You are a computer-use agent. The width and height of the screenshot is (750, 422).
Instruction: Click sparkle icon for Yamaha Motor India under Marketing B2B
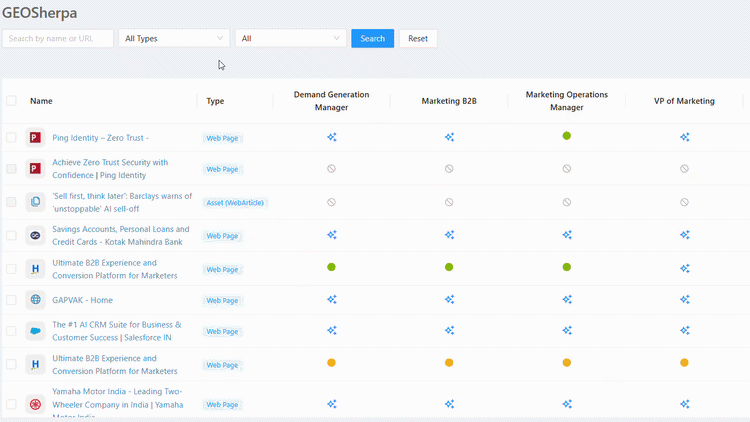449,404
